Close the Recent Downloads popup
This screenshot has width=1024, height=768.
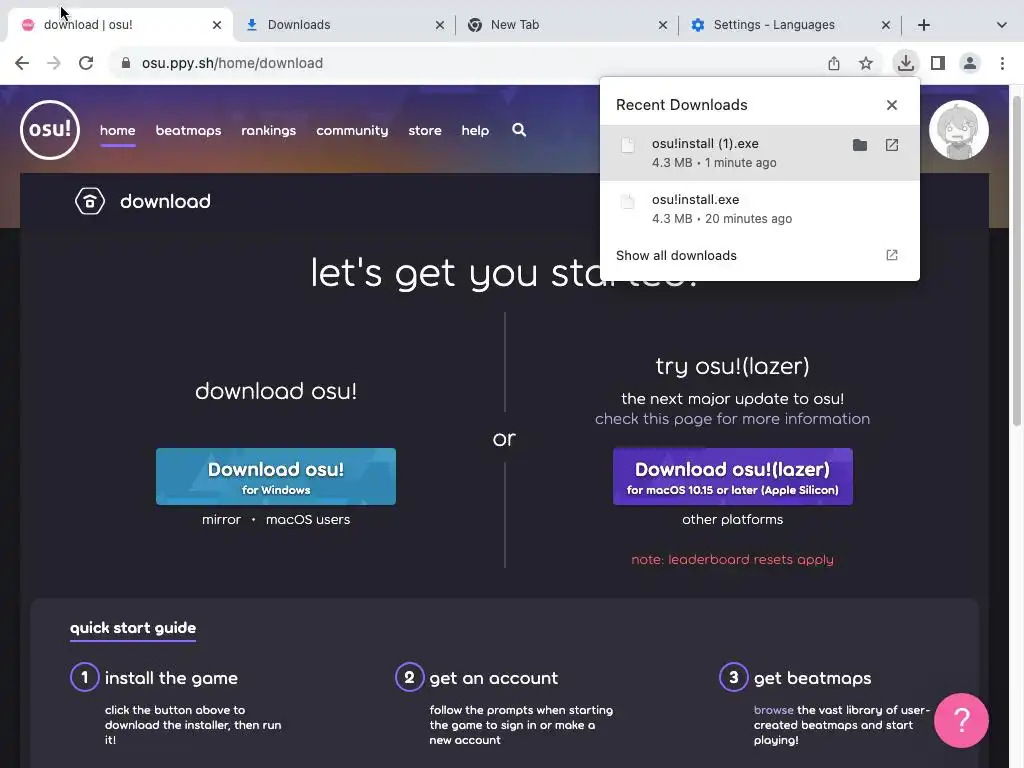pos(892,105)
